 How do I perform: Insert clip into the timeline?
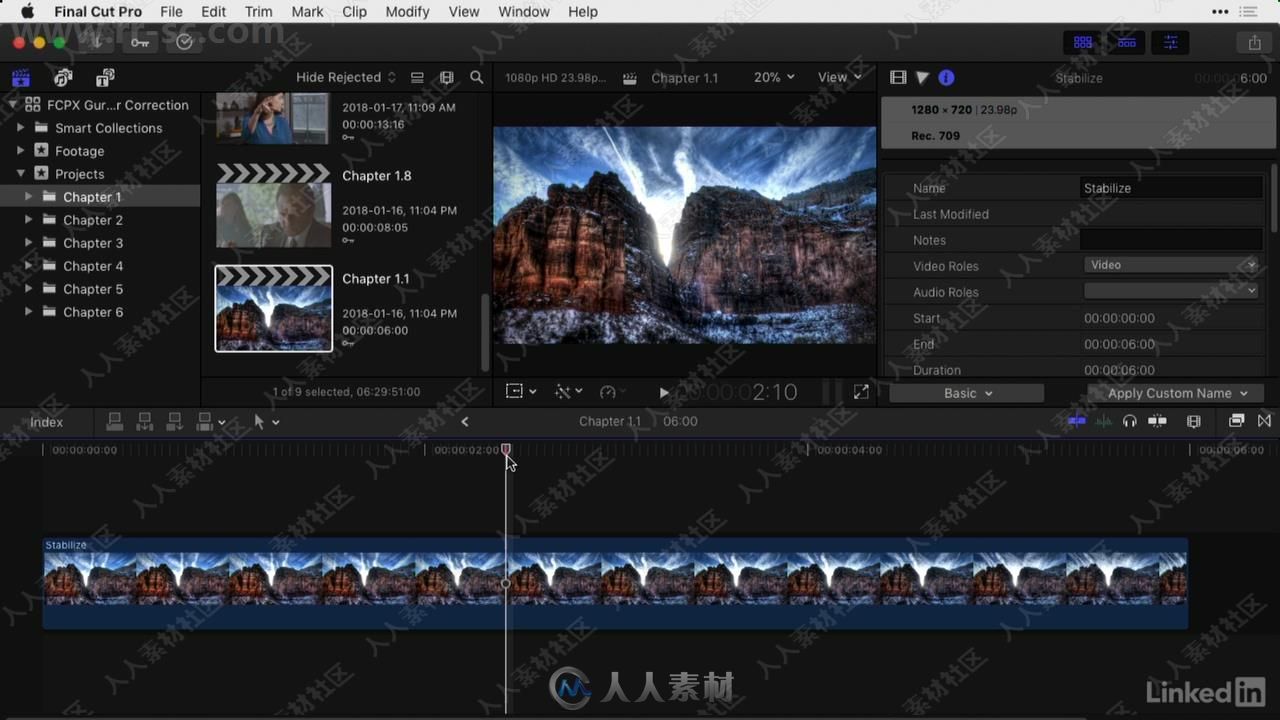(x=145, y=422)
